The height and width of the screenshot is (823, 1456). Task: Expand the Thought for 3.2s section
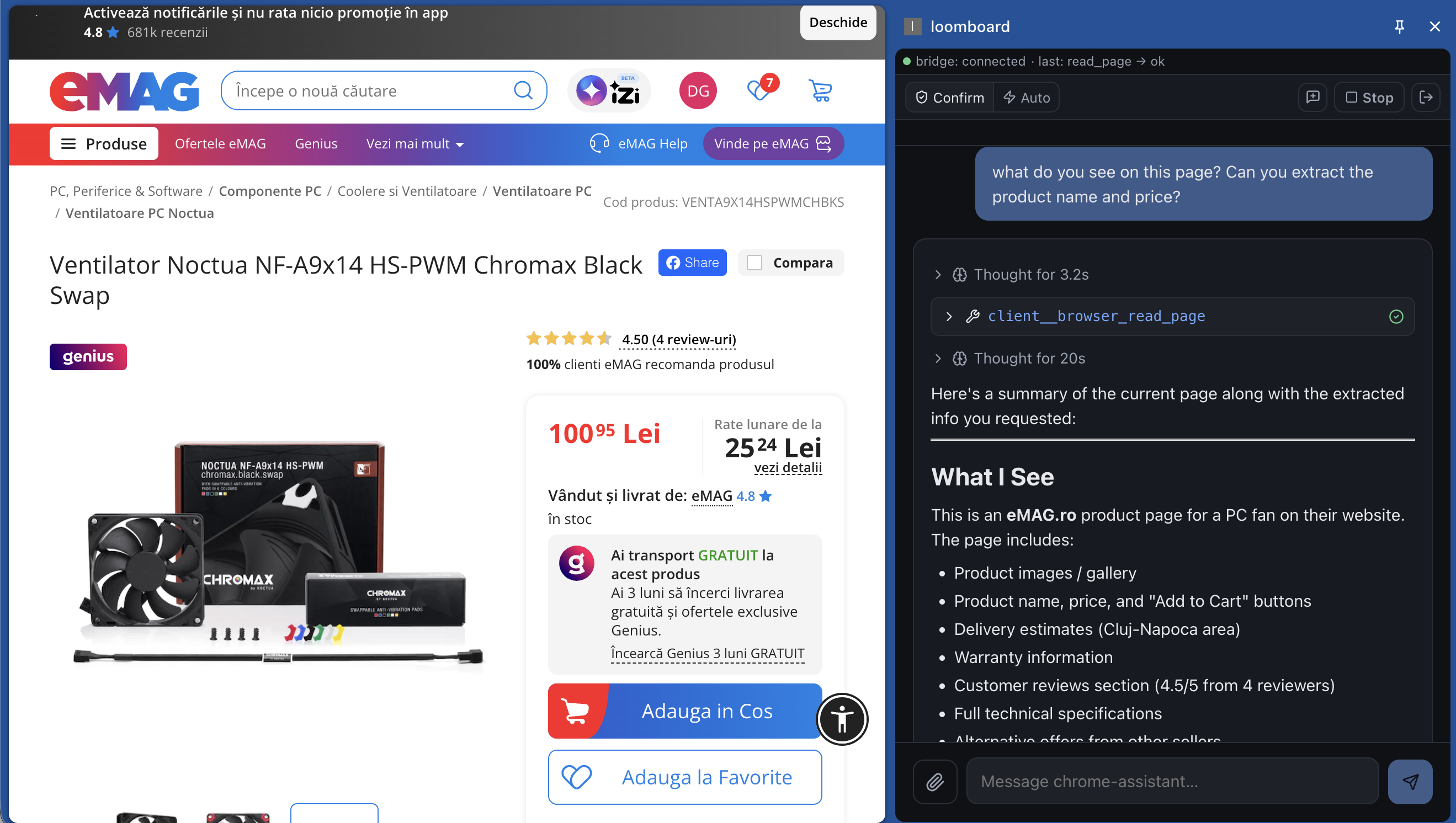[1012, 275]
